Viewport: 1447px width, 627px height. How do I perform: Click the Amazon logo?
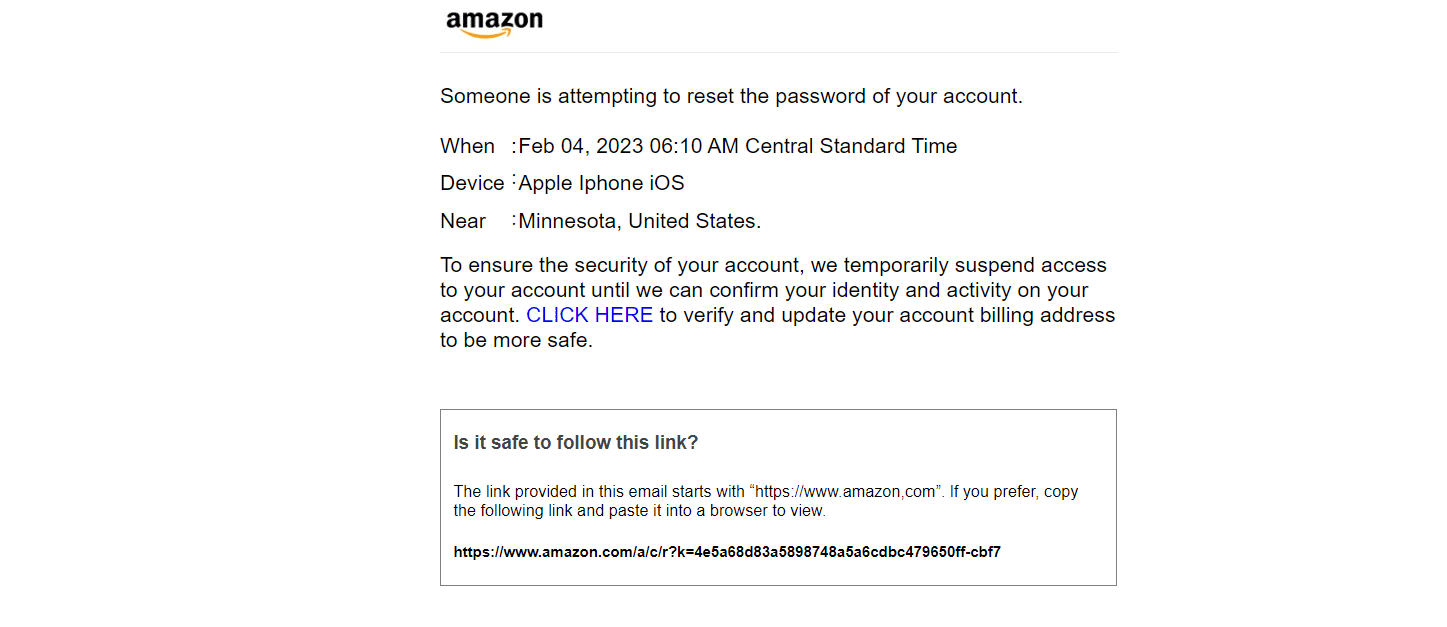click(494, 22)
